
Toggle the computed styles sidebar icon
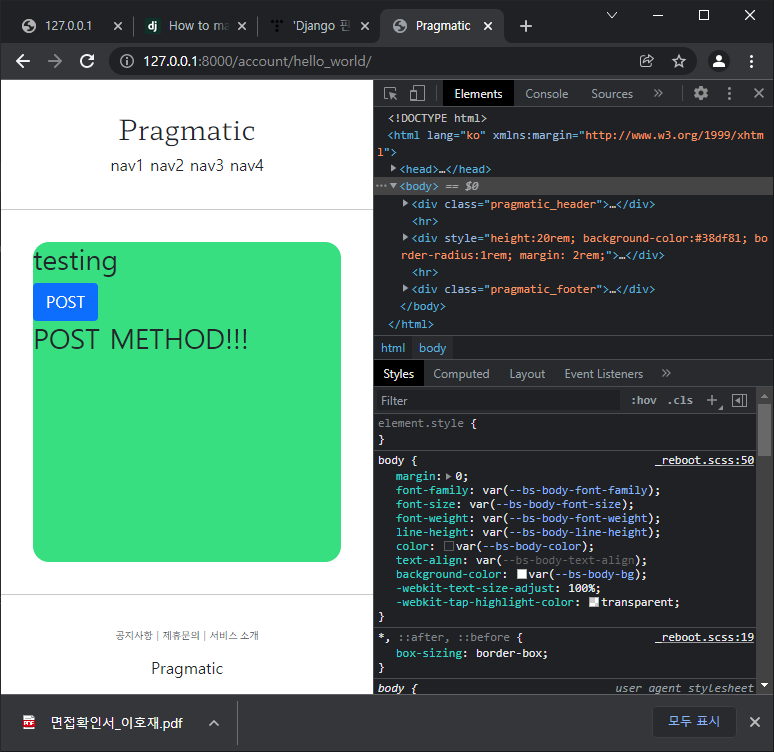(739, 400)
